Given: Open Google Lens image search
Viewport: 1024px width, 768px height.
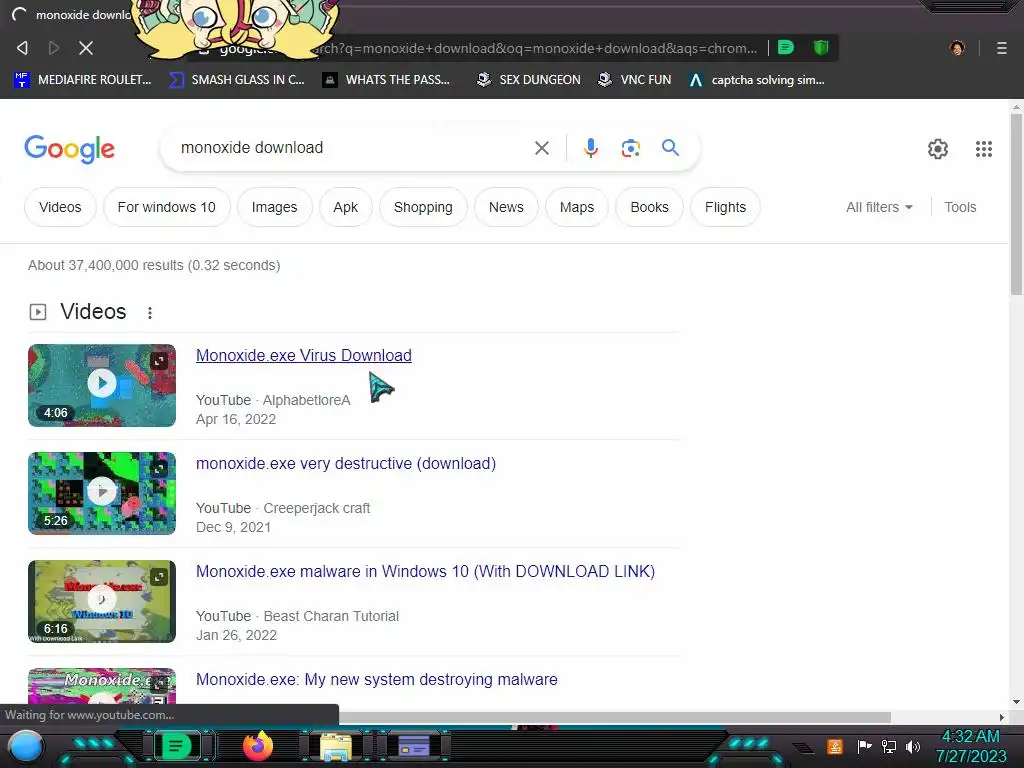Looking at the screenshot, I should coord(630,148).
